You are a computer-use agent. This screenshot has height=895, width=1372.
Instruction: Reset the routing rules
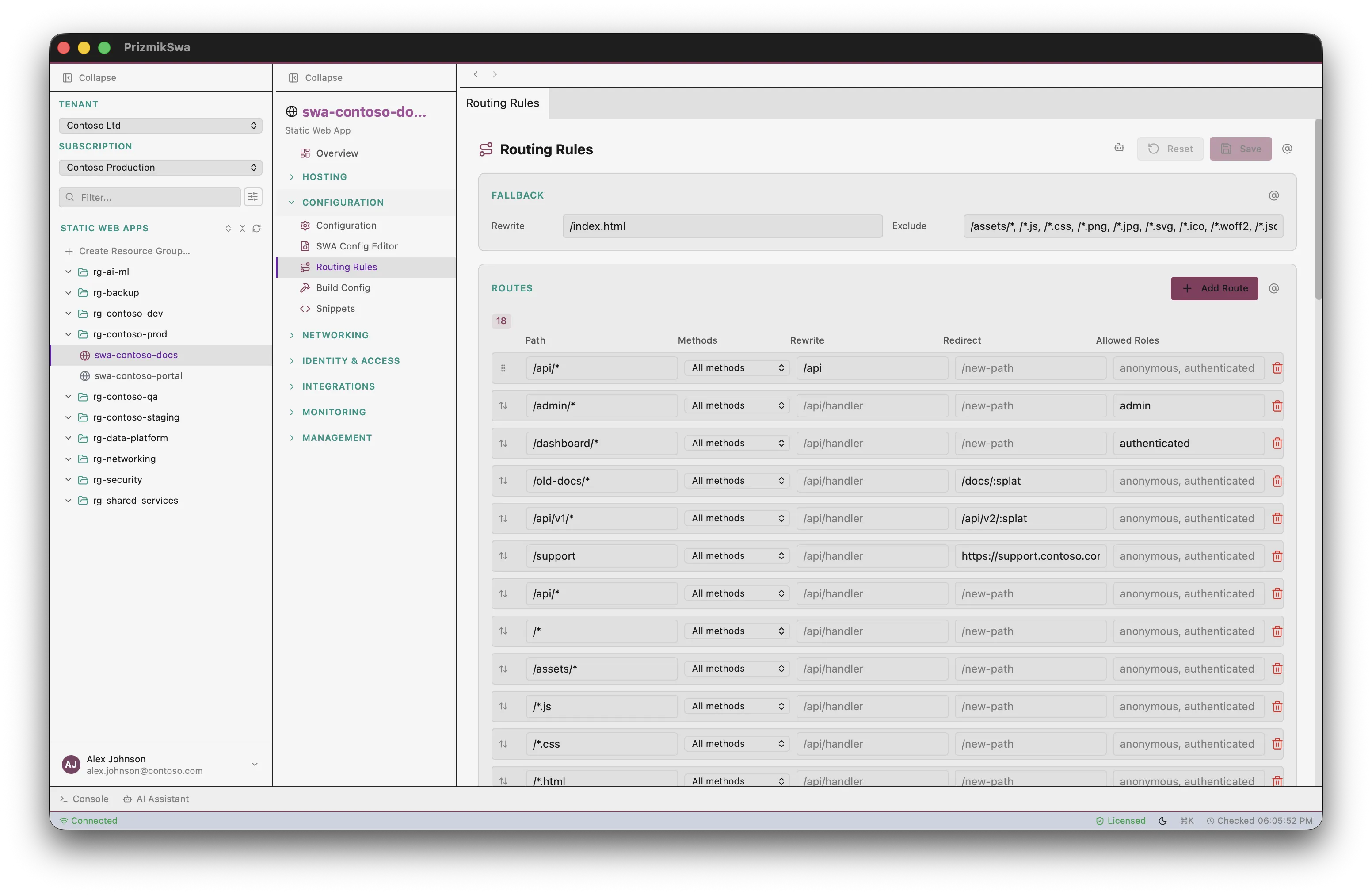click(1170, 148)
